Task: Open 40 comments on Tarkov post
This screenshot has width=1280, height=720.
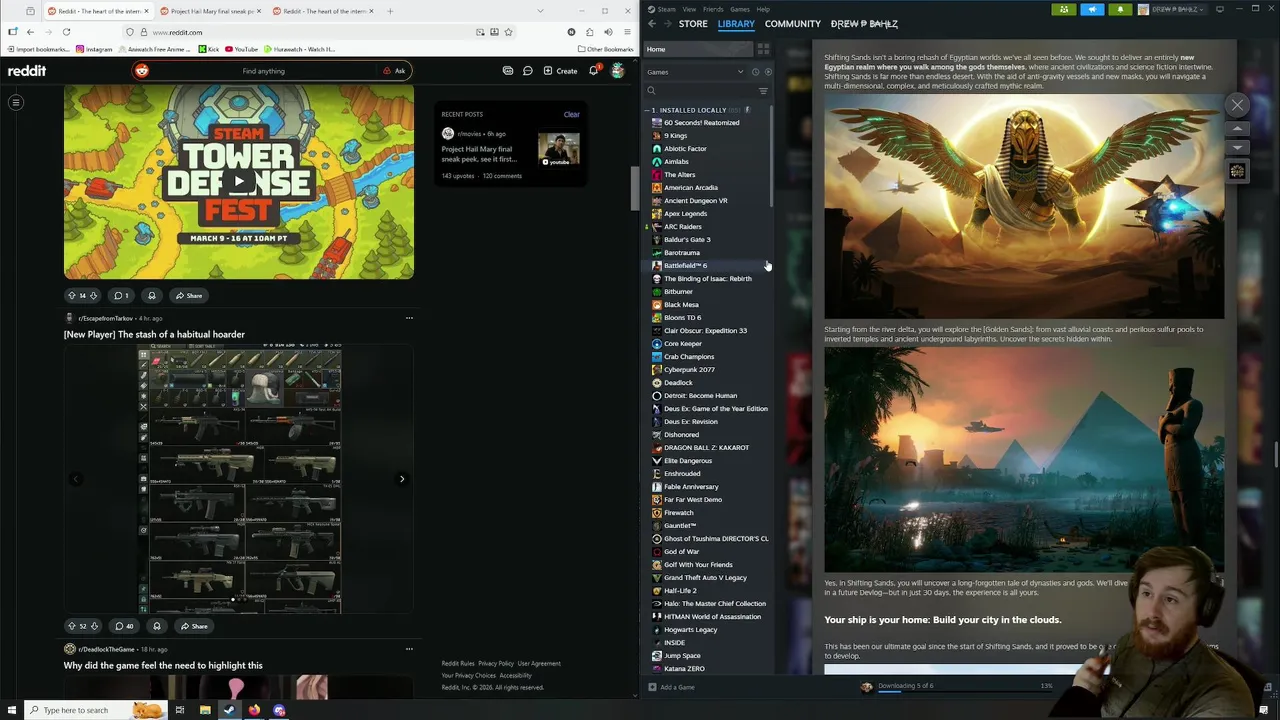Action: coord(124,626)
